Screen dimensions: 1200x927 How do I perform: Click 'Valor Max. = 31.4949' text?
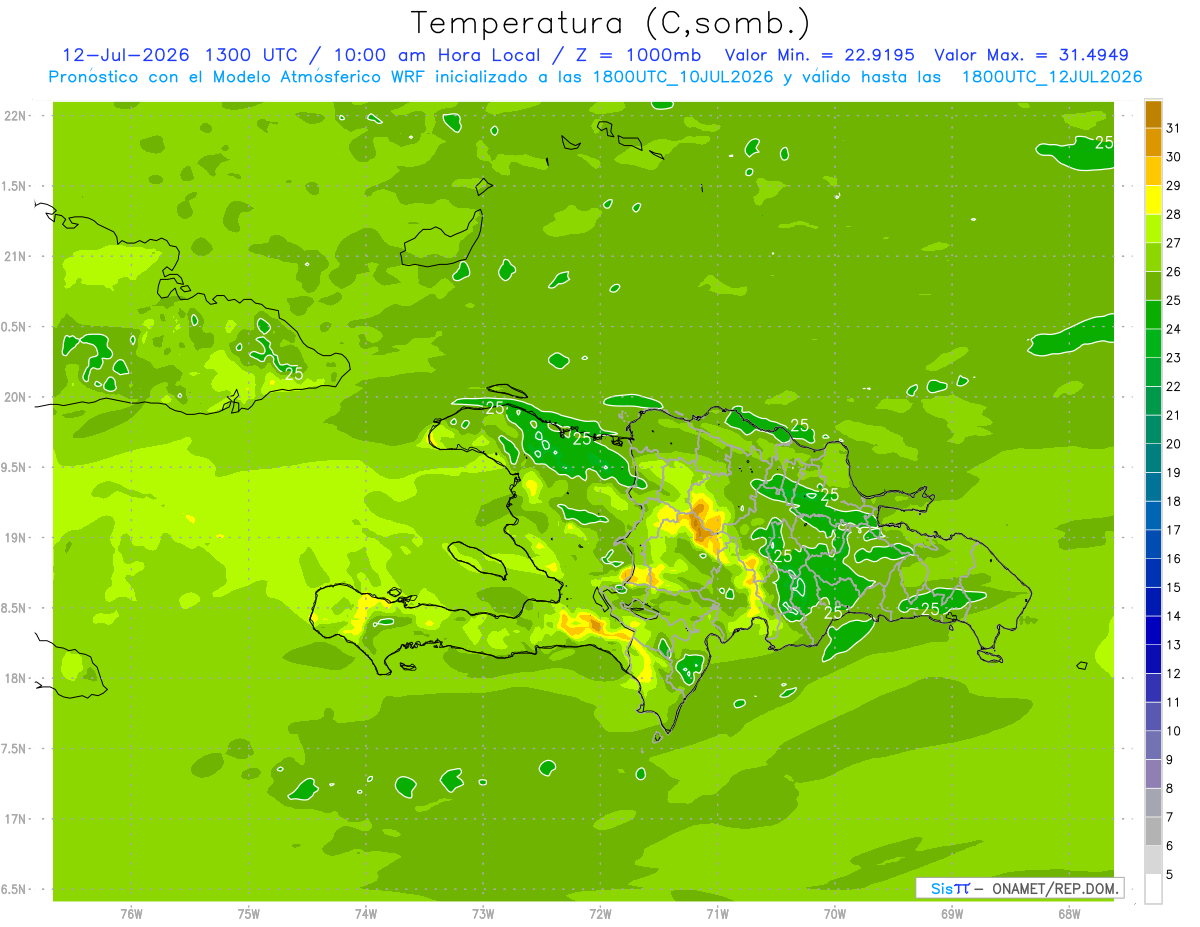[1031, 55]
